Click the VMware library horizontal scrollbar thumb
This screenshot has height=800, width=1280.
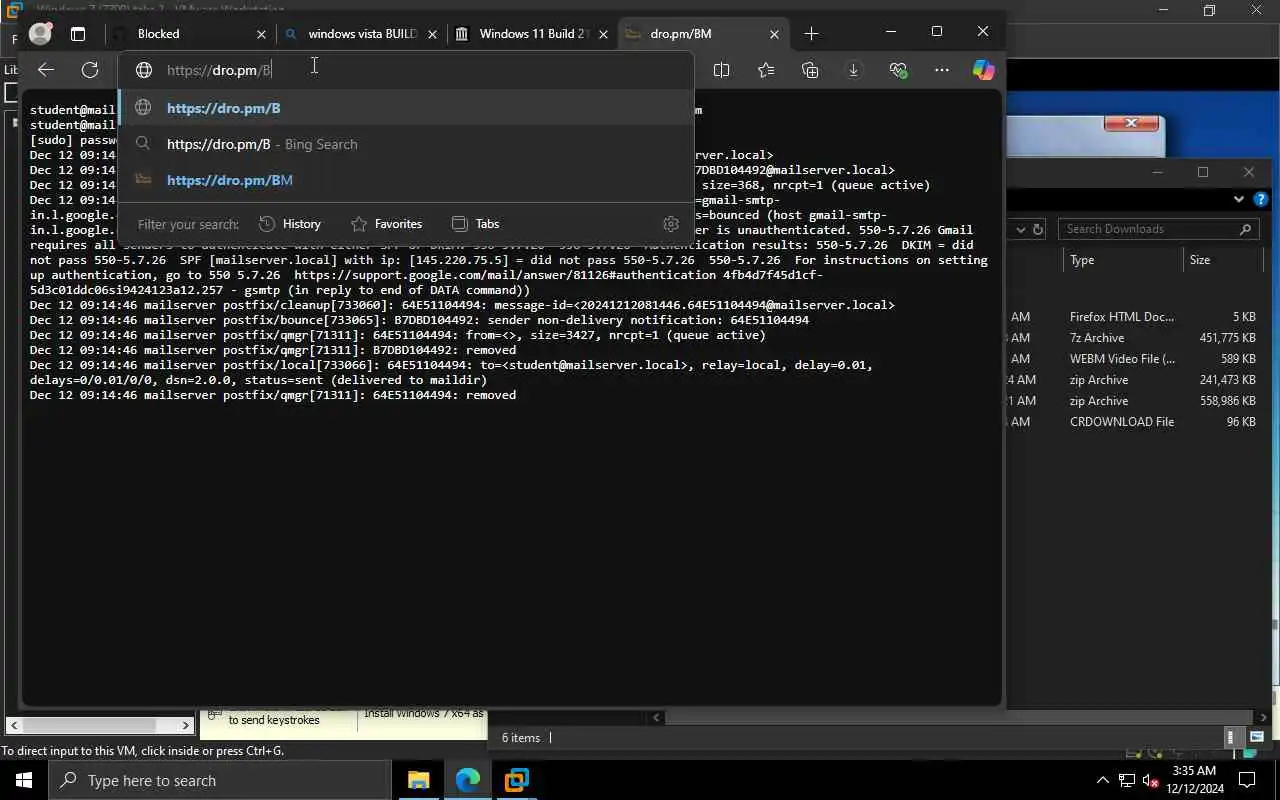(90, 725)
